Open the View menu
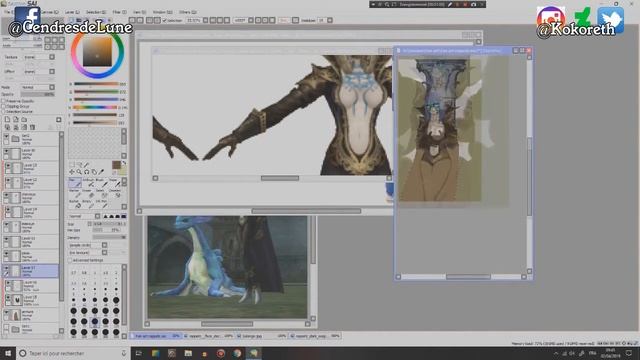The image size is (640, 360). click(x=139, y=12)
